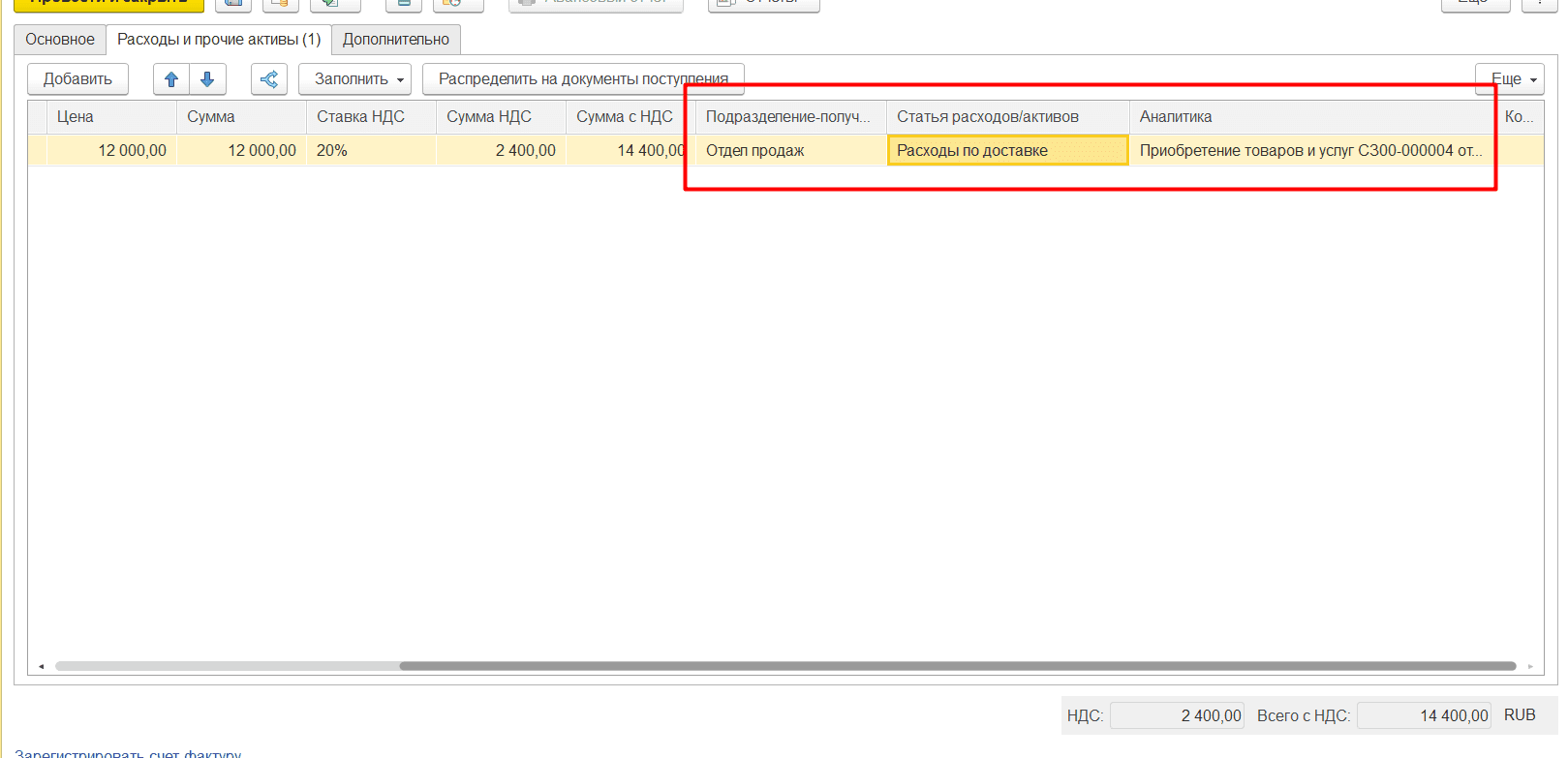Click the truncated Ко... column header
1568x758 pixels.
[x=1519, y=116]
